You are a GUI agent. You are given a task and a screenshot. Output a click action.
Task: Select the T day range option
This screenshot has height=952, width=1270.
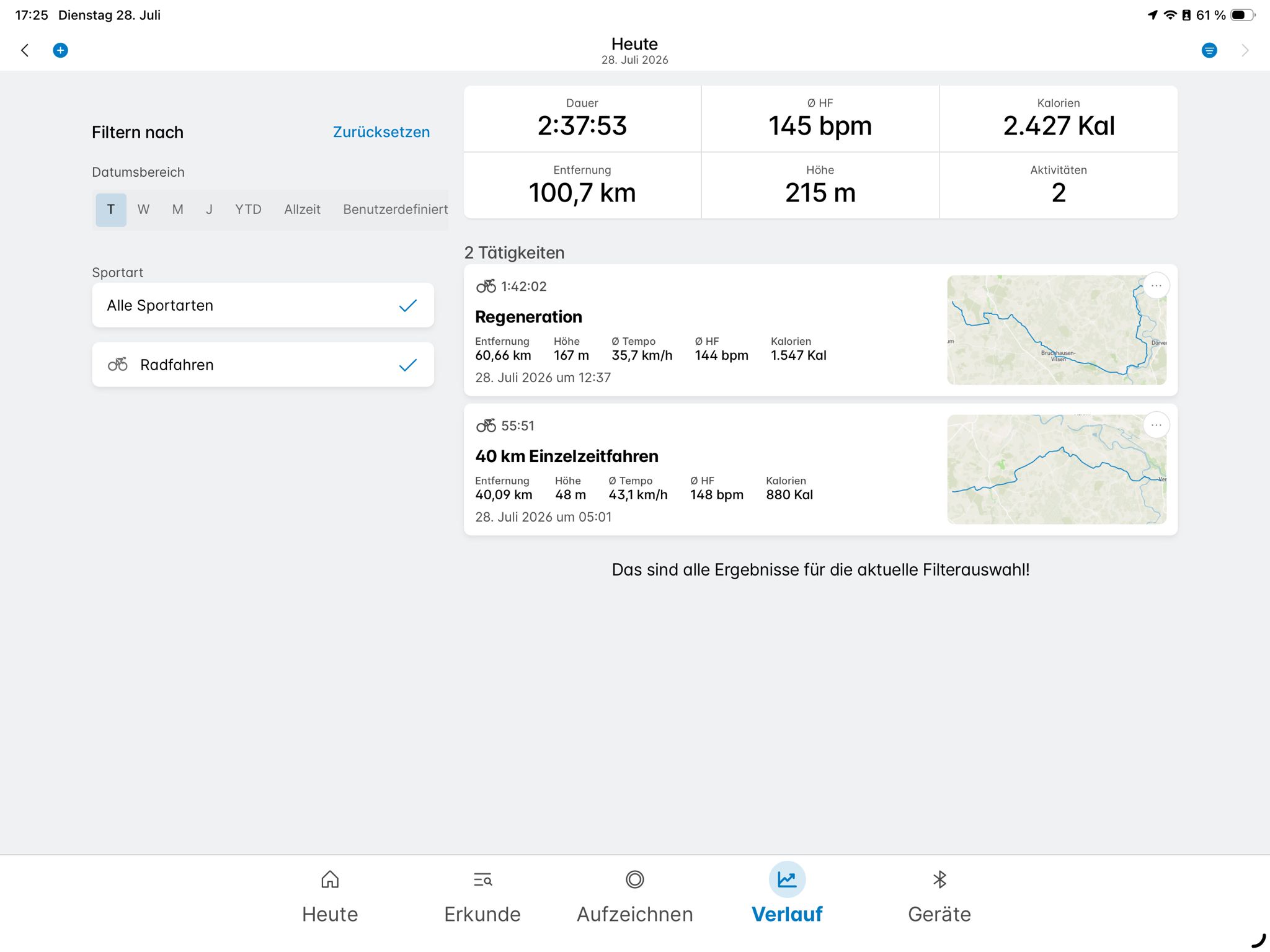(111, 210)
